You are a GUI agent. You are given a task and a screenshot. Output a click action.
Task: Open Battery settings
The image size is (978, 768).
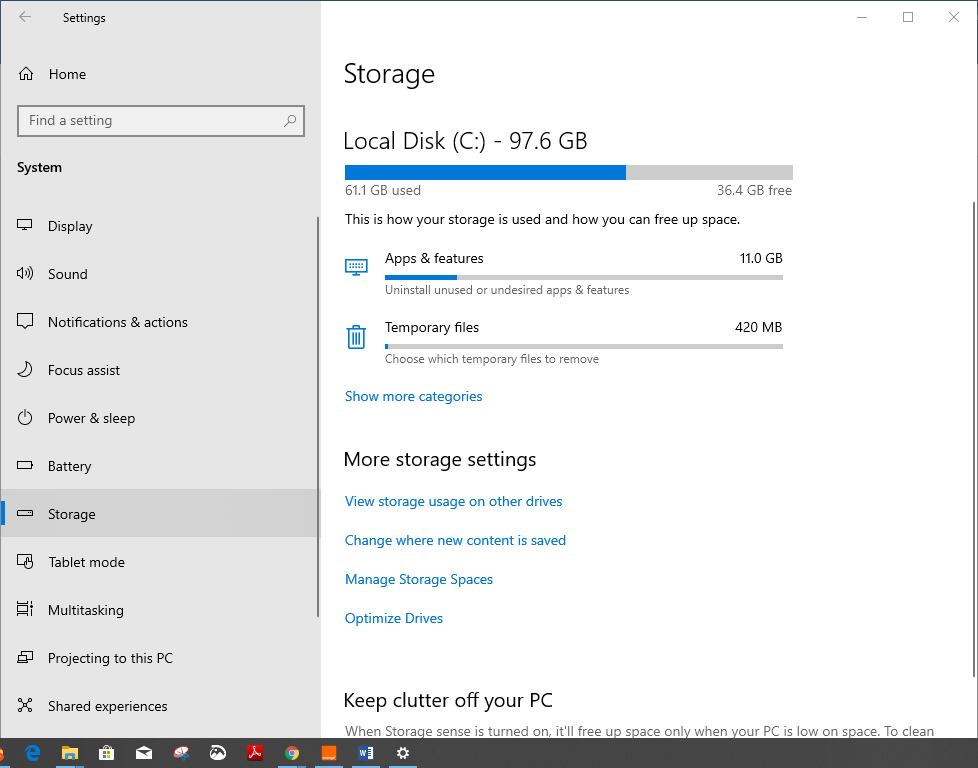[x=69, y=466]
